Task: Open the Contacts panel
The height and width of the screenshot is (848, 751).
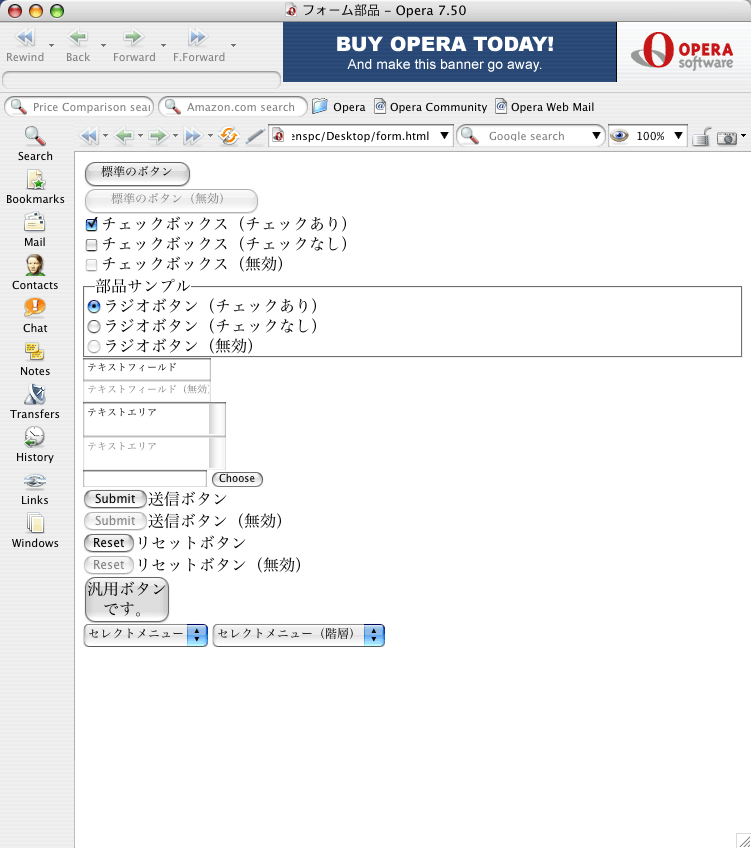Action: (x=35, y=273)
